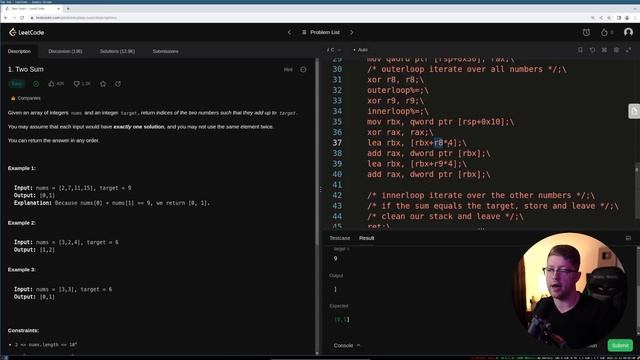Click the circular icon next to Hint
Image resolution: width=640 pixels, height=360 pixels.
point(303,70)
